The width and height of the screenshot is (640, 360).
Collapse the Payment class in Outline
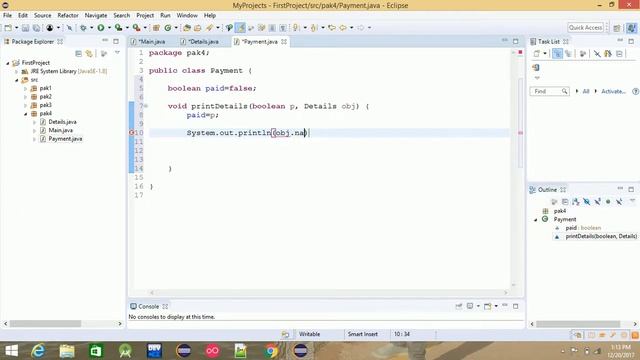point(536,220)
